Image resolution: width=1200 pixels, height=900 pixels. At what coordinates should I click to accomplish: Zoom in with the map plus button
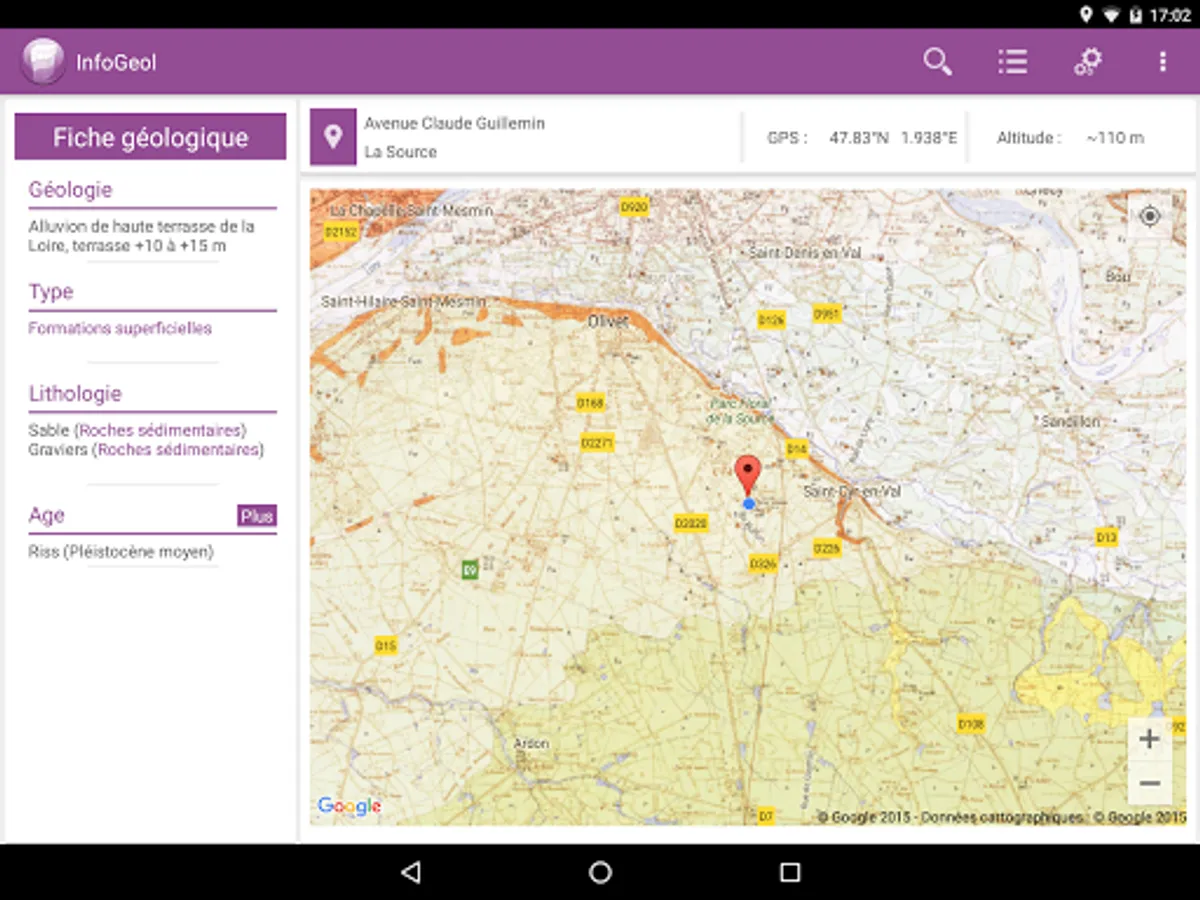(1150, 739)
